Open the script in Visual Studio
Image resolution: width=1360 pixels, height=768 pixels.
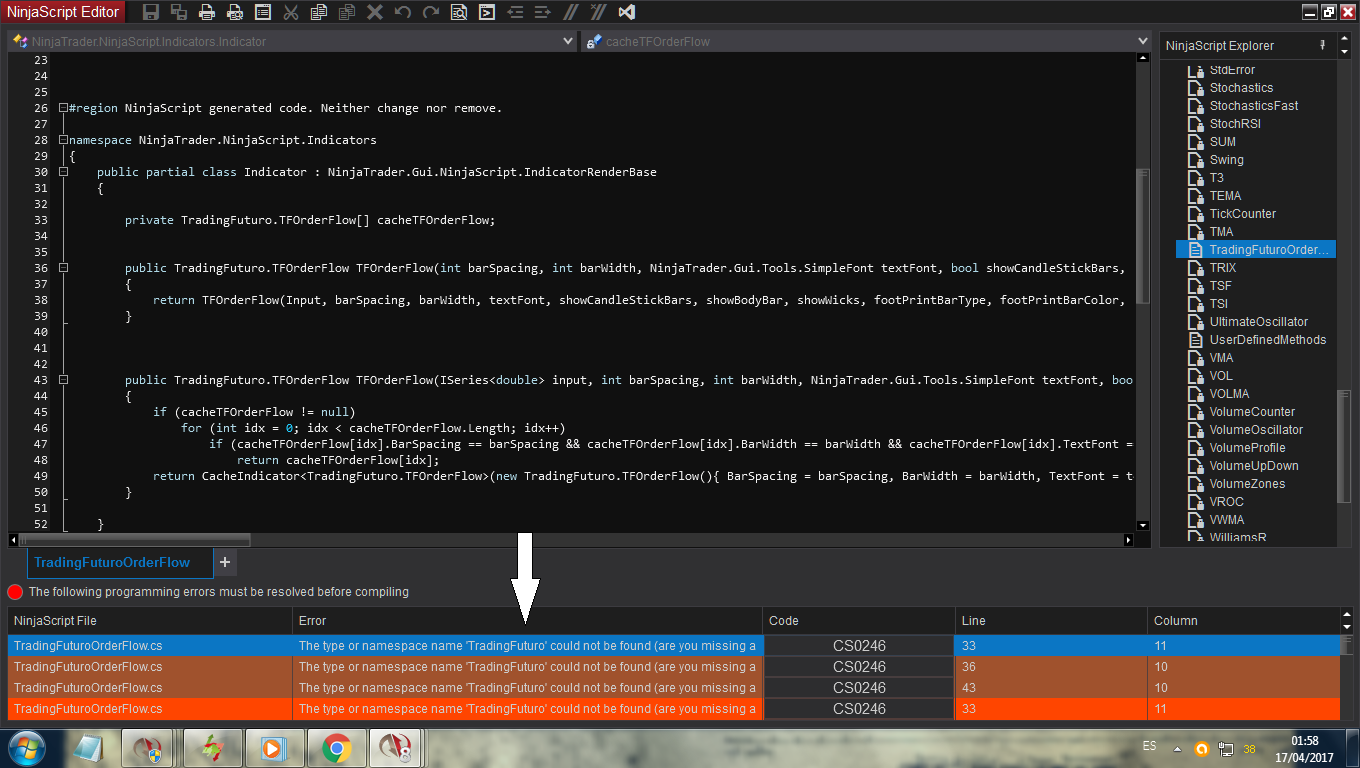pos(627,12)
